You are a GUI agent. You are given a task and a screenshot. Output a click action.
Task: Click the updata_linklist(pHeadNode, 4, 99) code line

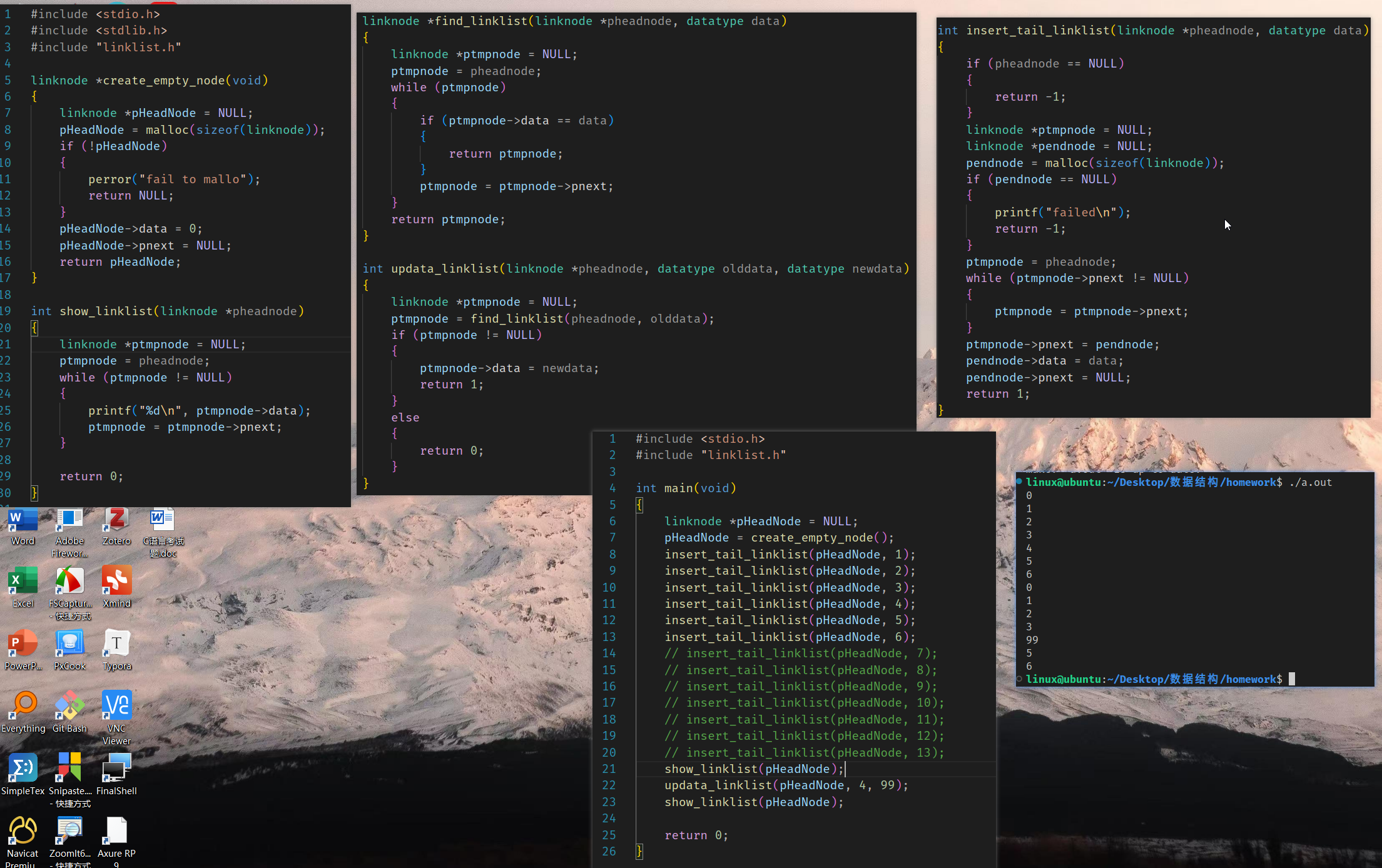coord(786,785)
